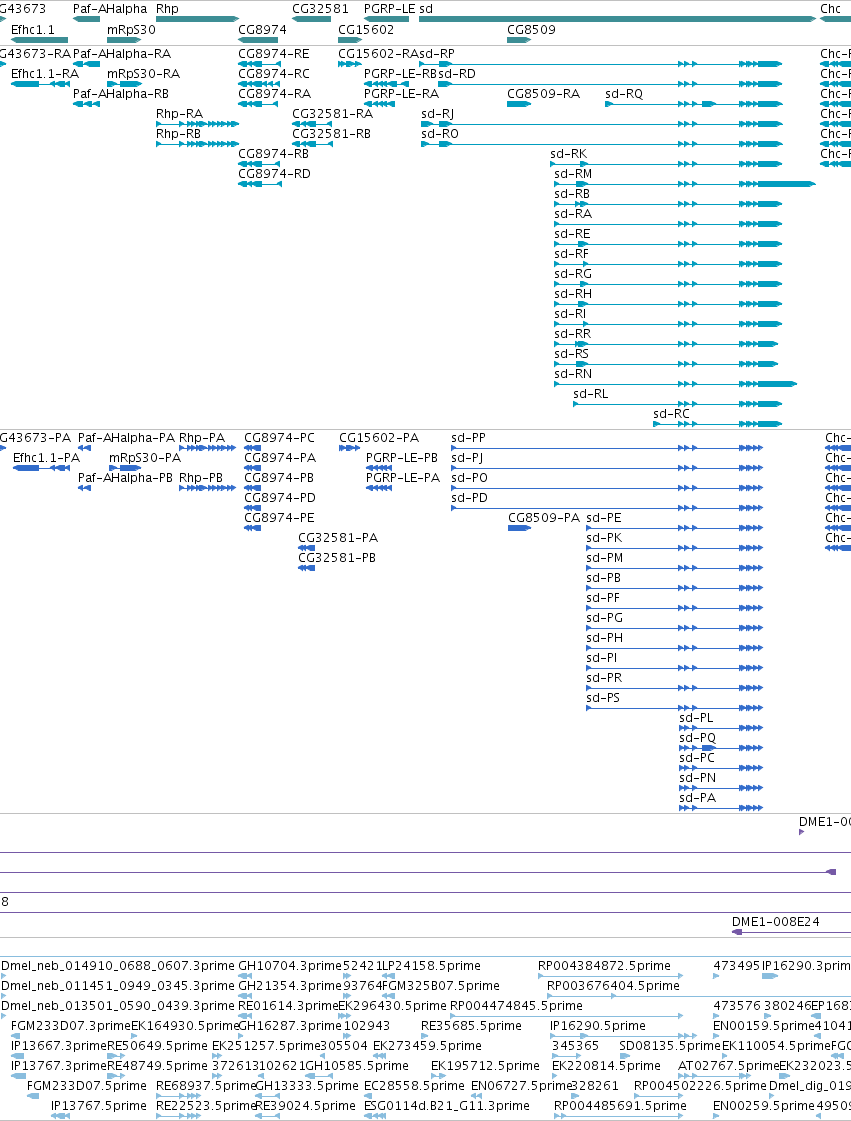Click EST label IP13767.5prime

[99, 1106]
